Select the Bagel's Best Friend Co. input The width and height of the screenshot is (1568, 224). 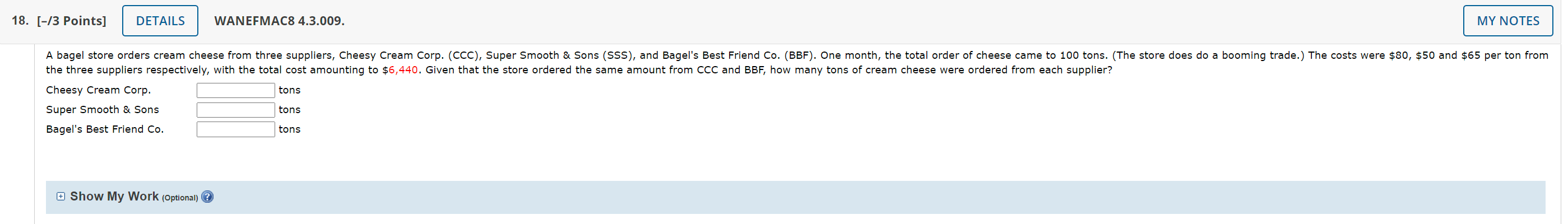(x=235, y=129)
